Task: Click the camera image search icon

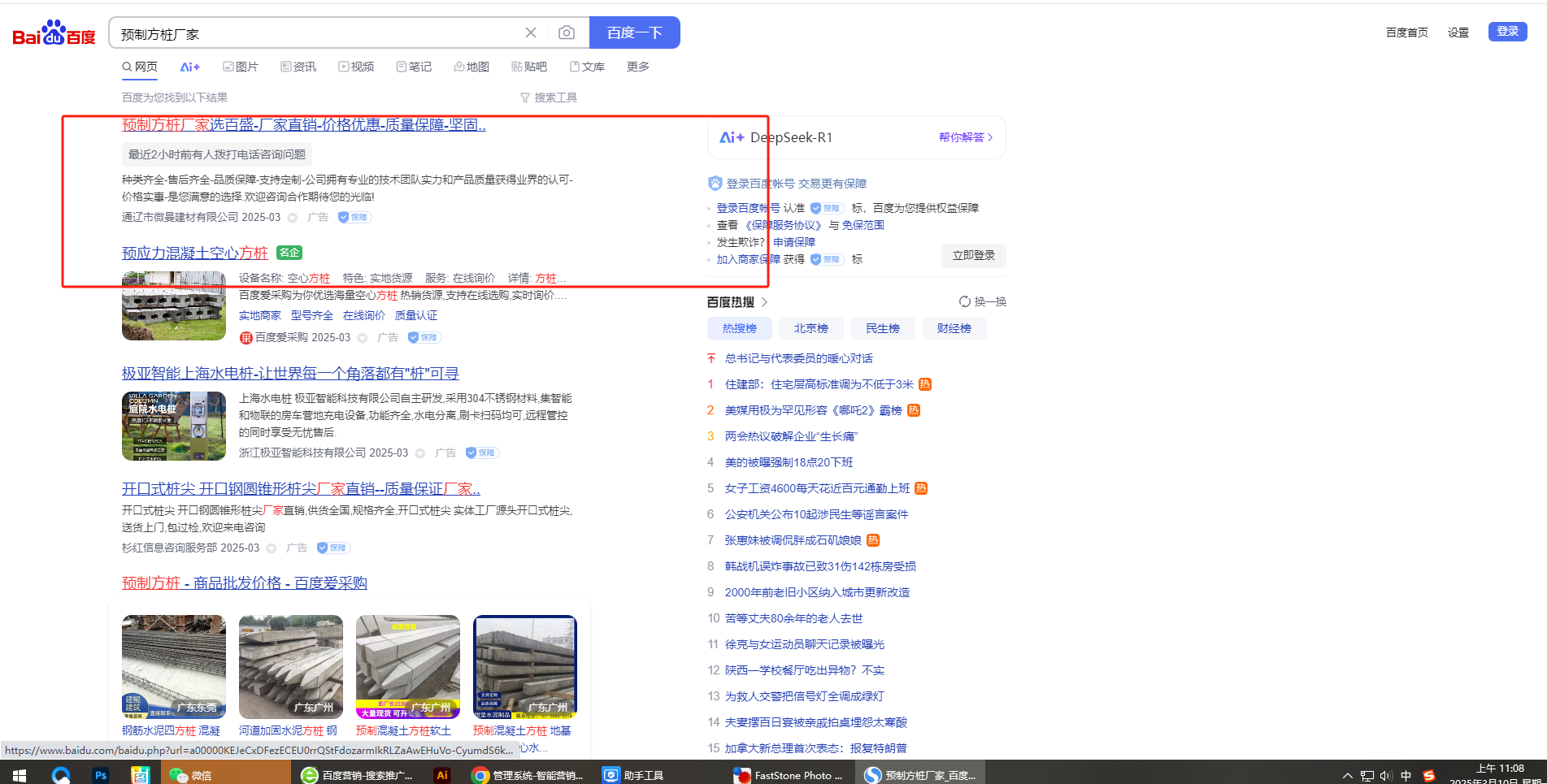Action: pyautogui.click(x=567, y=32)
